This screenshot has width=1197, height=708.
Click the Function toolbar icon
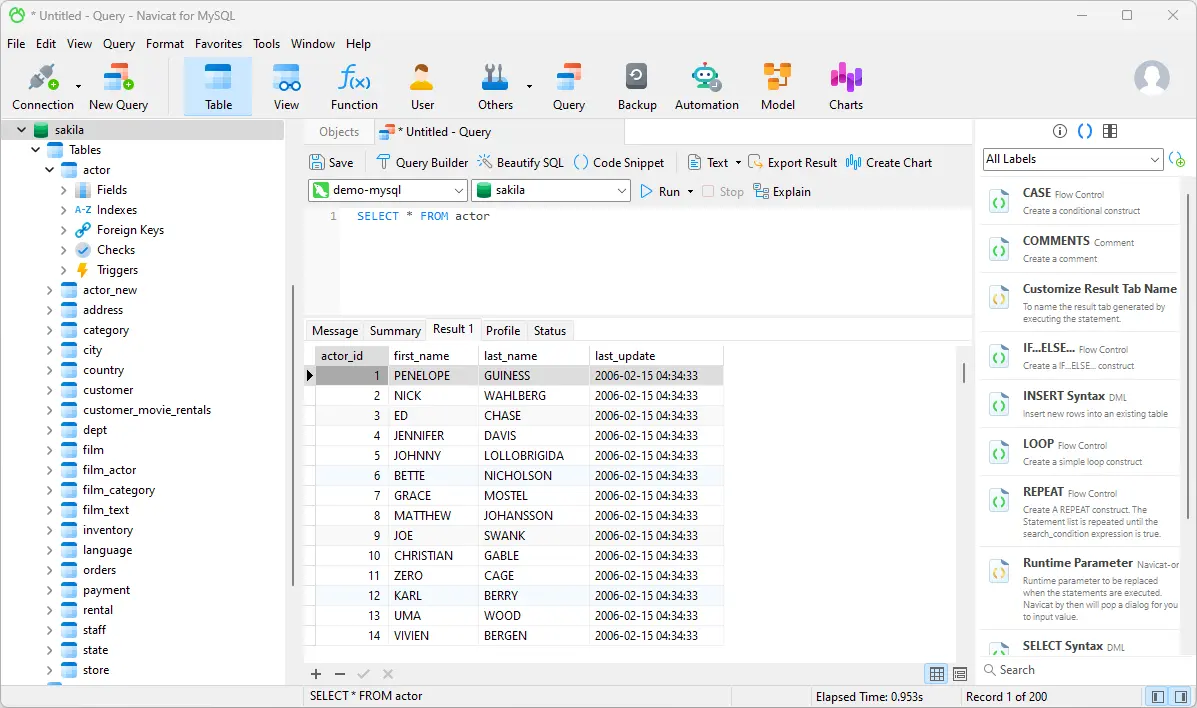(354, 86)
